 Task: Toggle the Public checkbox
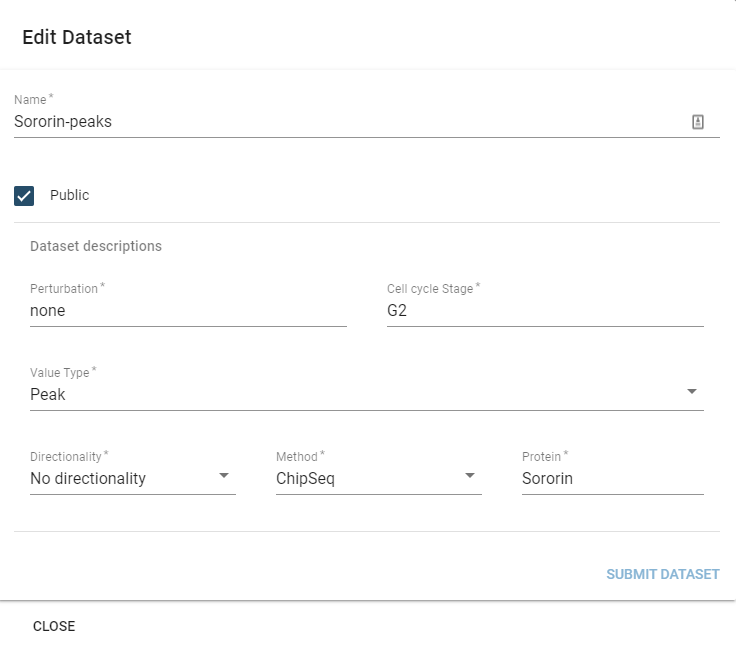(x=24, y=196)
